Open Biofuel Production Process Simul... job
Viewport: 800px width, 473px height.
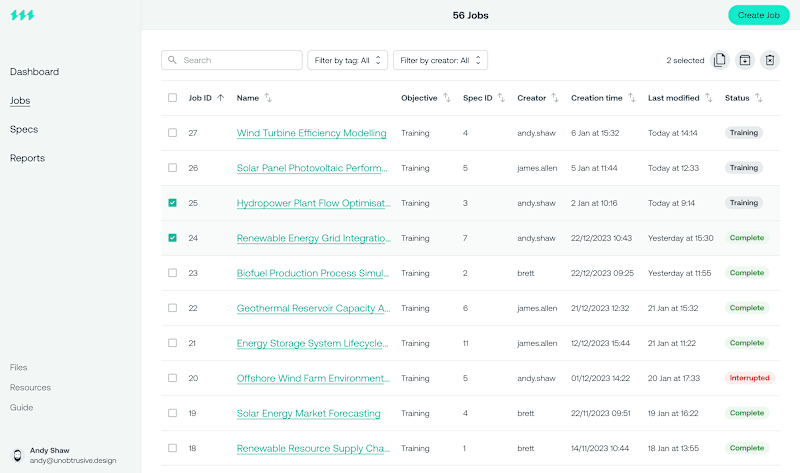pos(313,273)
